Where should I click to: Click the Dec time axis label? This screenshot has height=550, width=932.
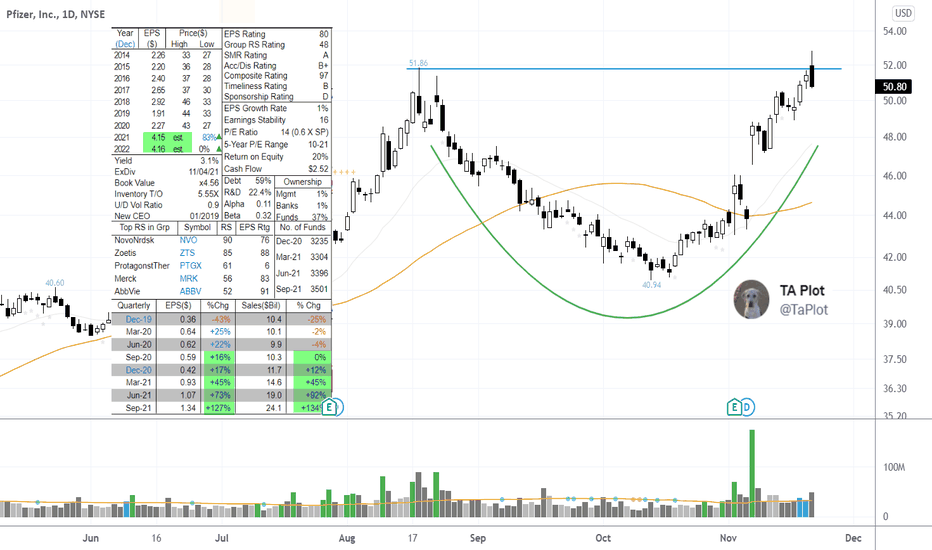pyautogui.click(x=853, y=538)
